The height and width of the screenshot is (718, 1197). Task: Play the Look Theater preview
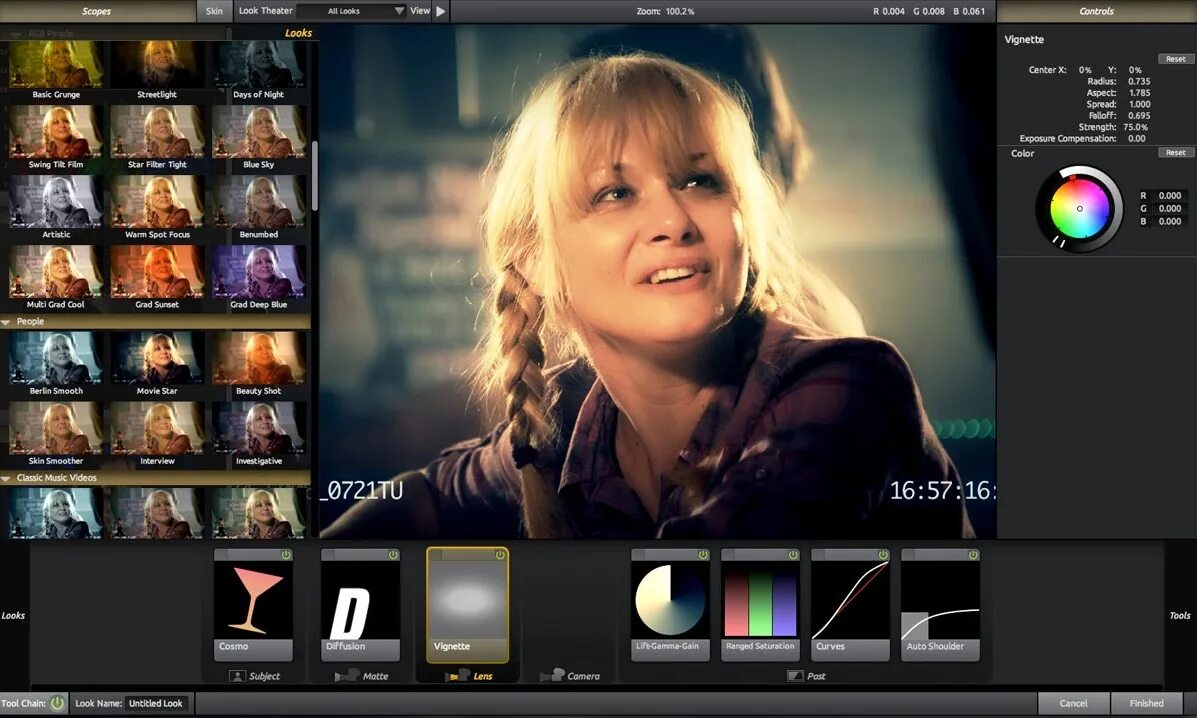pyautogui.click(x=440, y=11)
